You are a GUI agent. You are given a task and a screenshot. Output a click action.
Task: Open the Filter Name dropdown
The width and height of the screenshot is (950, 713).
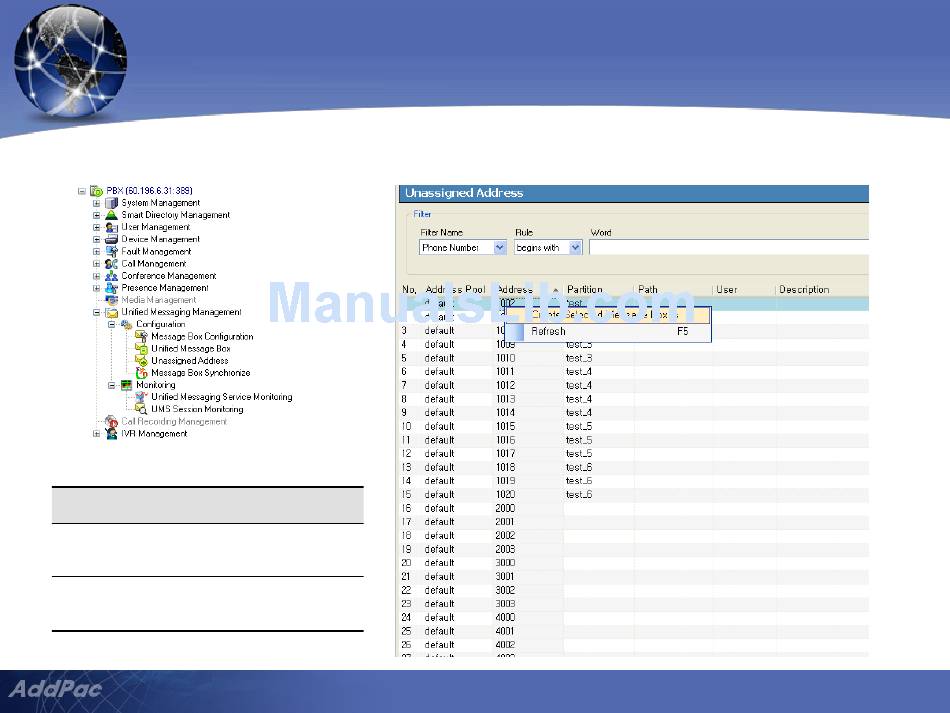[500, 248]
